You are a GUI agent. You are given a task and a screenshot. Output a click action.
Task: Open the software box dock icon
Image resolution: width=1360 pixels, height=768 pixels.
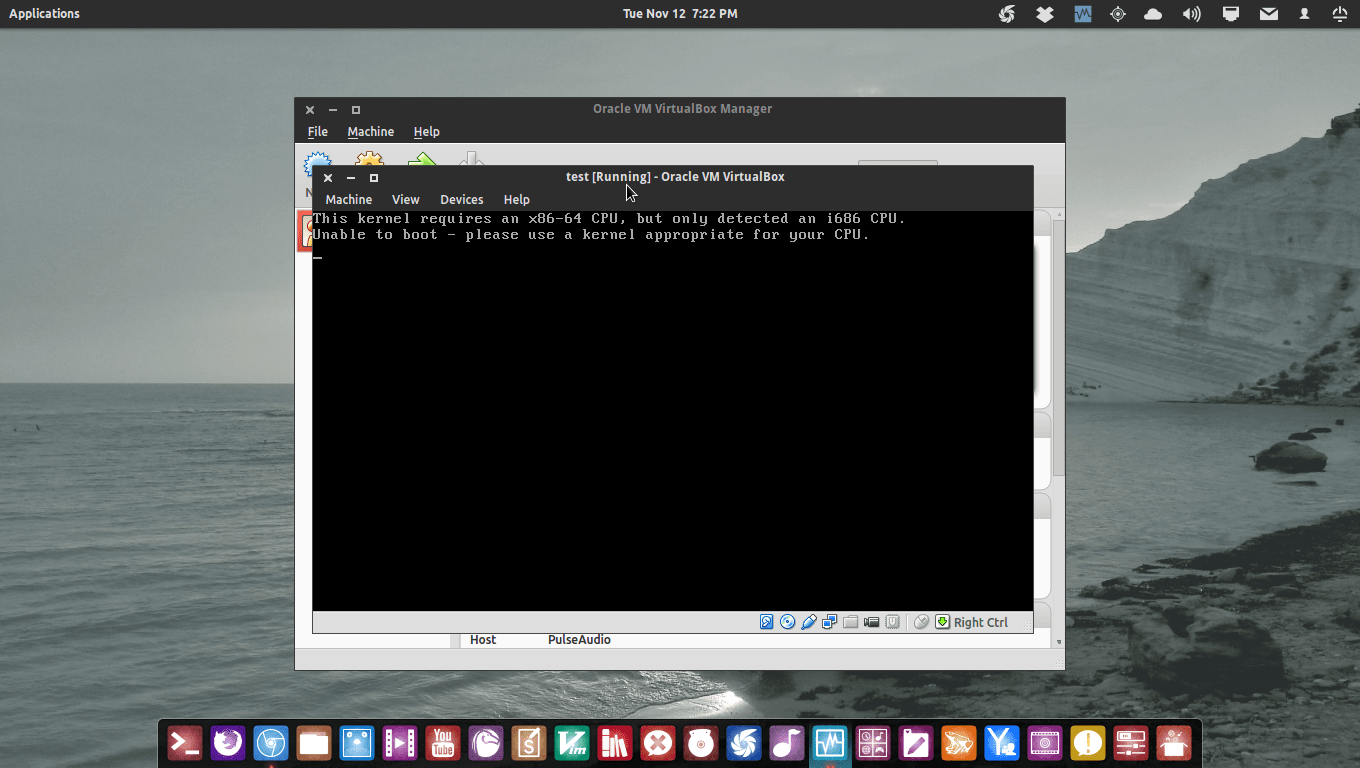point(1174,743)
